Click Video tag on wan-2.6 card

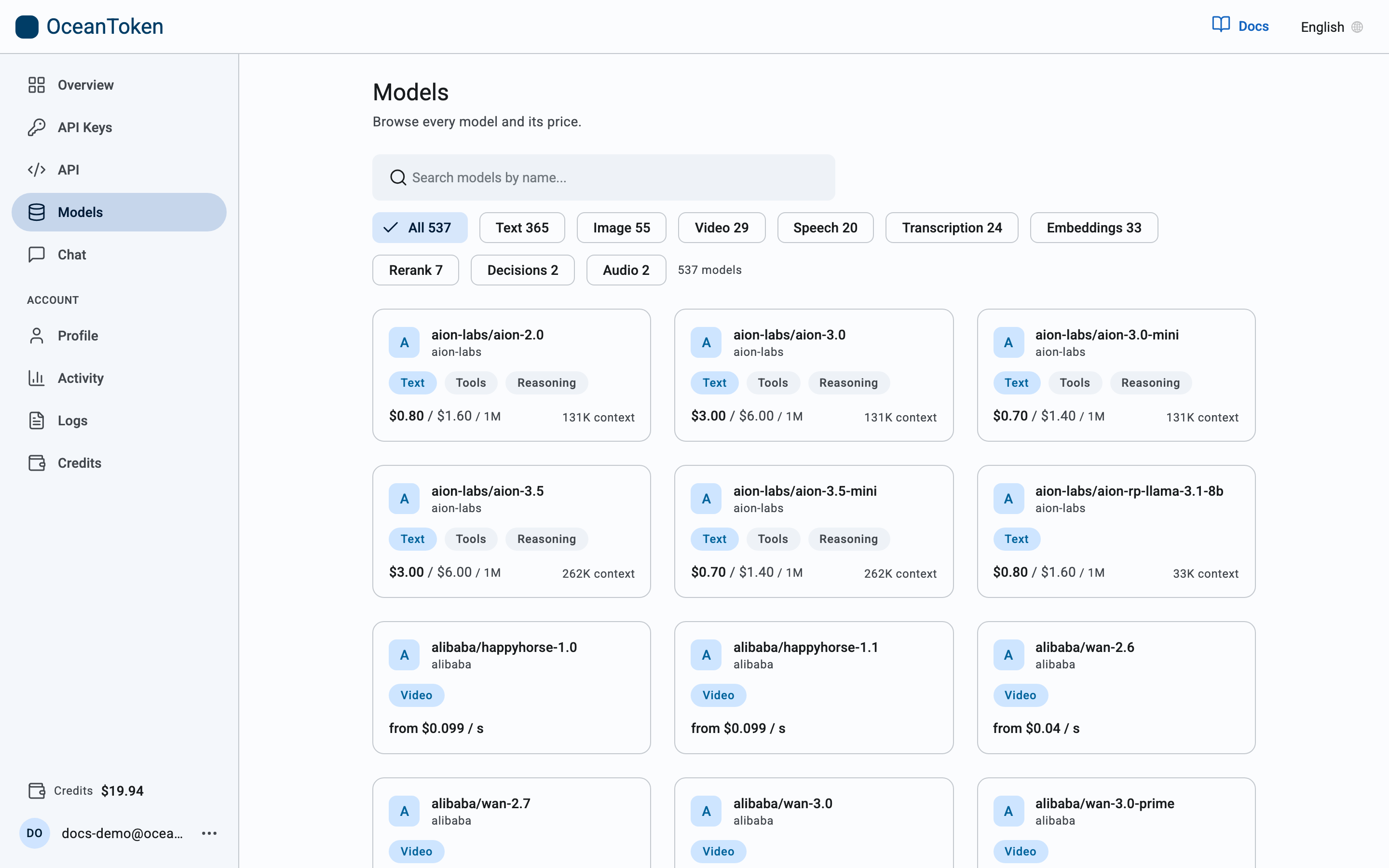pyautogui.click(x=1020, y=695)
